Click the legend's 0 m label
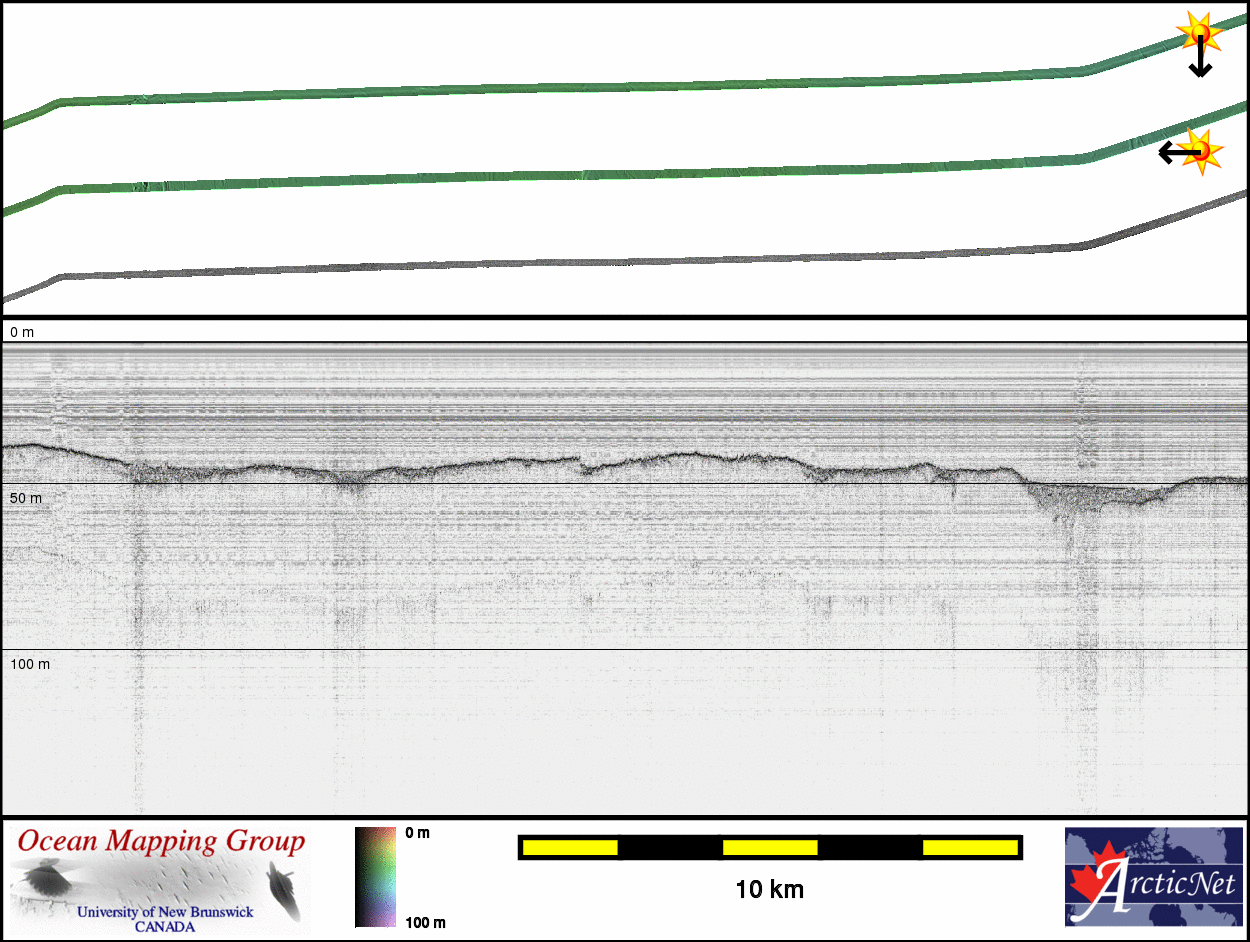The width and height of the screenshot is (1250, 942). coord(418,833)
